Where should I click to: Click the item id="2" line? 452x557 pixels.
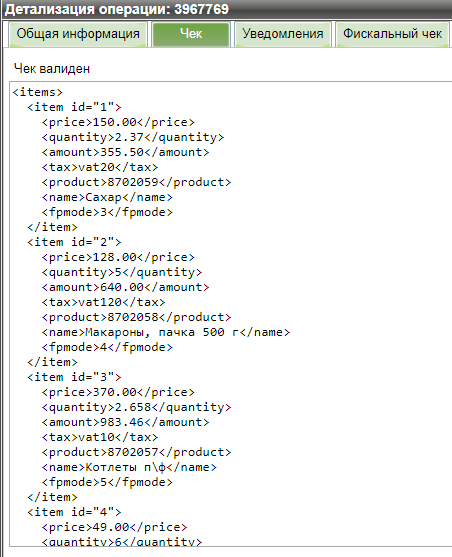pos(74,242)
